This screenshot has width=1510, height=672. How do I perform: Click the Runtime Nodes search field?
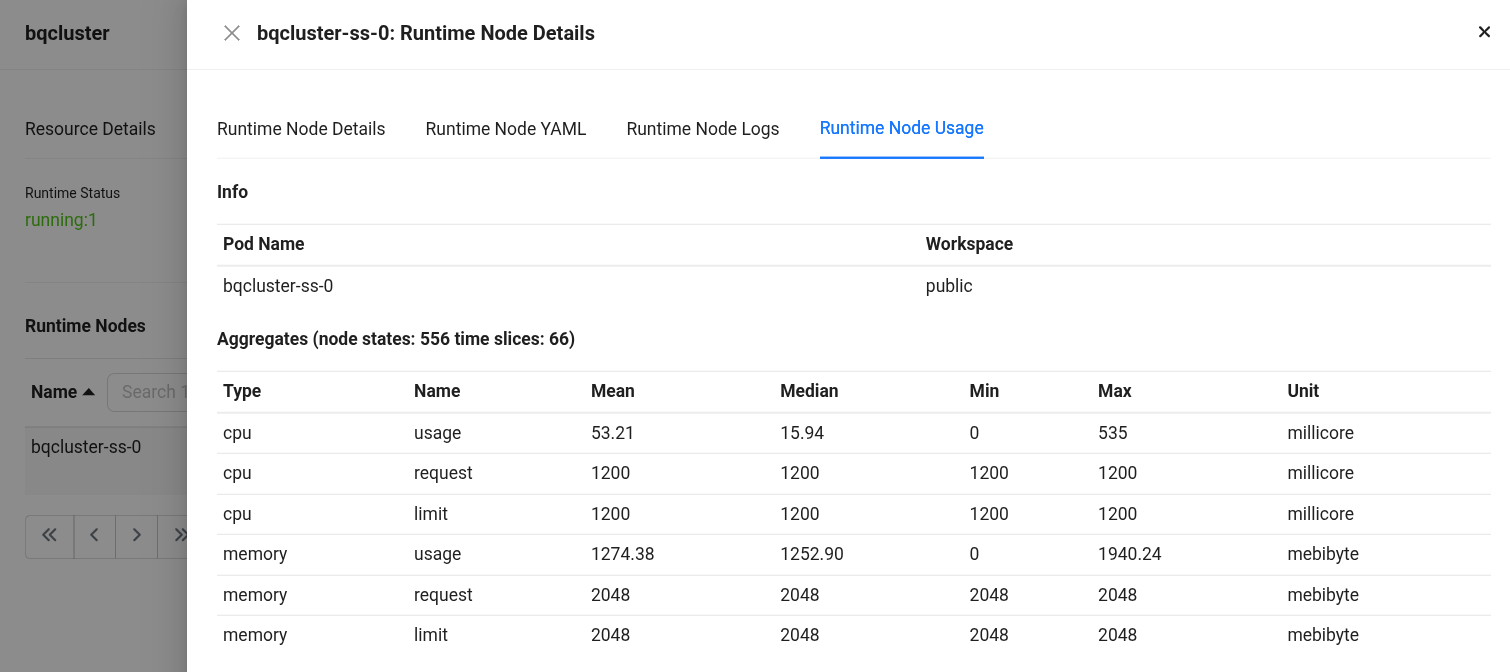(150, 392)
